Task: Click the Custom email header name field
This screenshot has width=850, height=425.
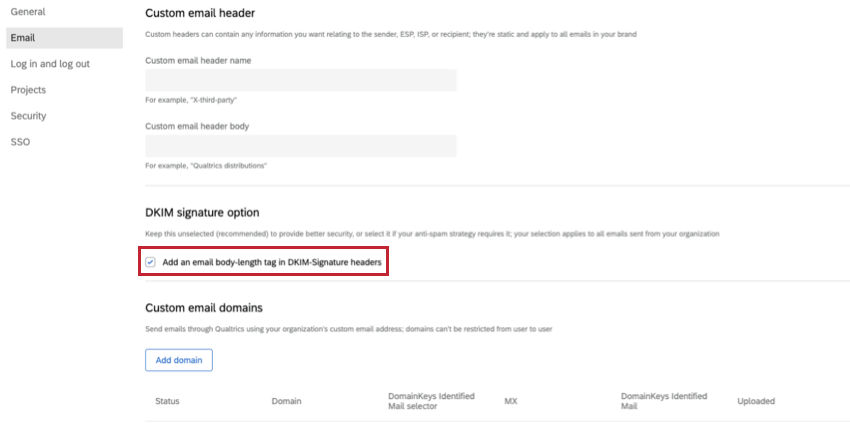Action: pyautogui.click(x=301, y=80)
